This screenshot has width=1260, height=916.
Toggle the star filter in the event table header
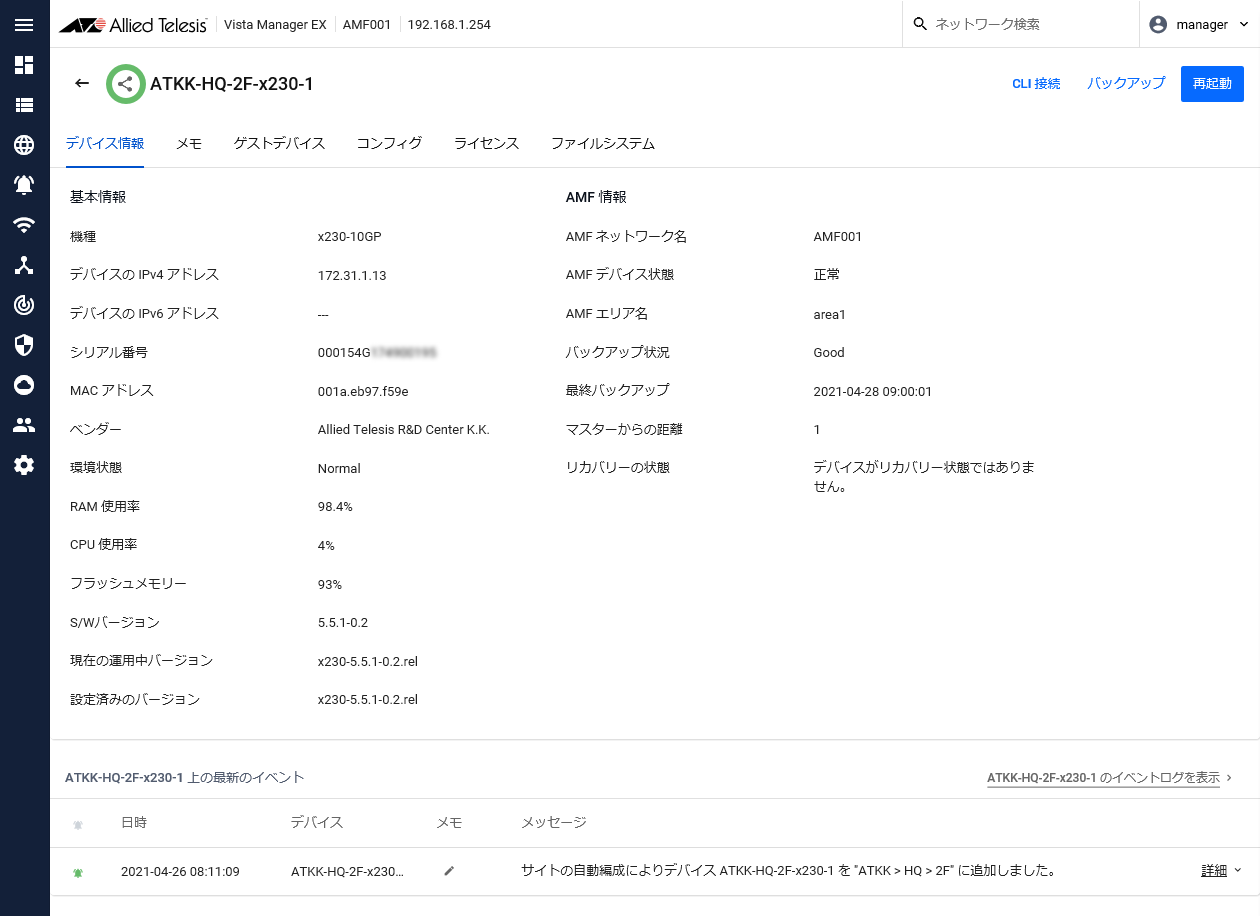(77, 824)
